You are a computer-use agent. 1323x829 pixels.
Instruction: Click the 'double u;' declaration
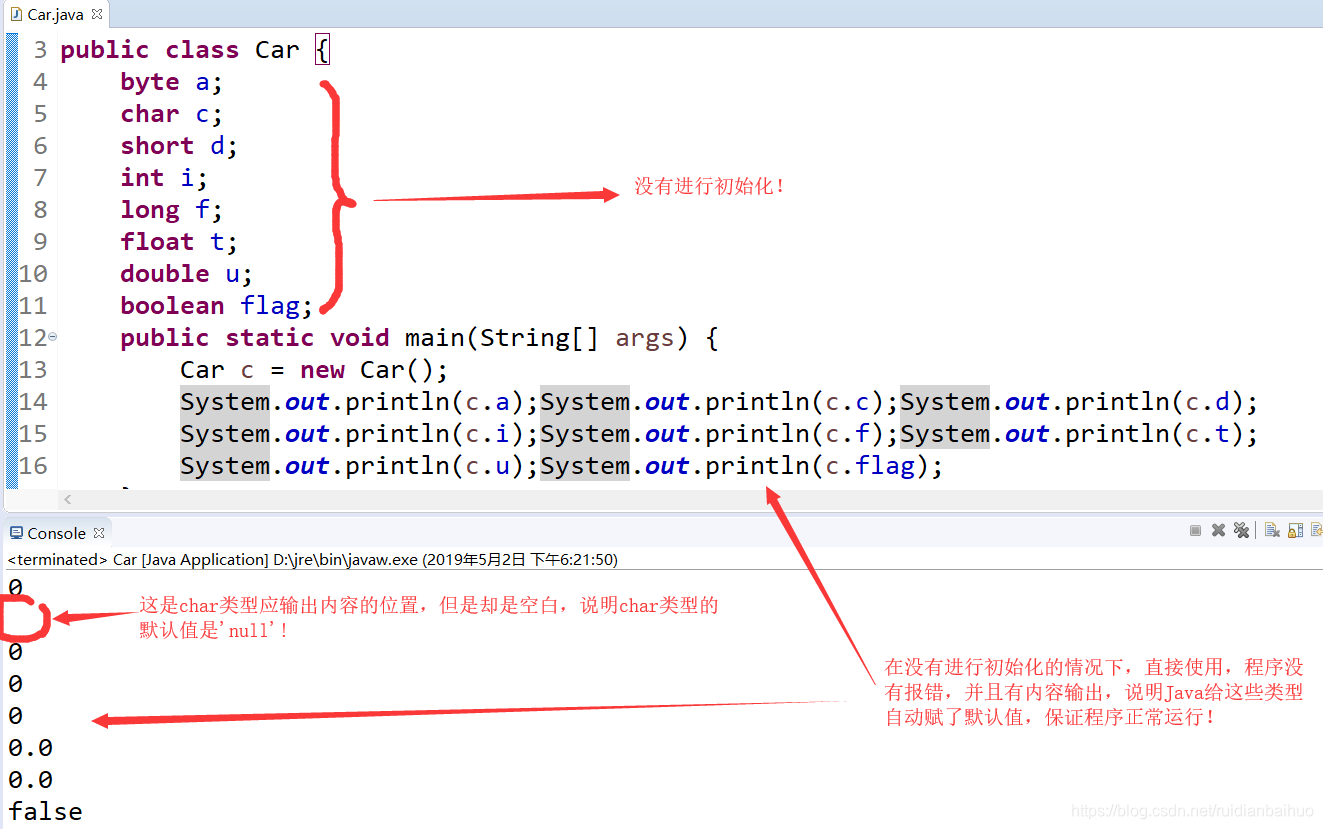186,274
